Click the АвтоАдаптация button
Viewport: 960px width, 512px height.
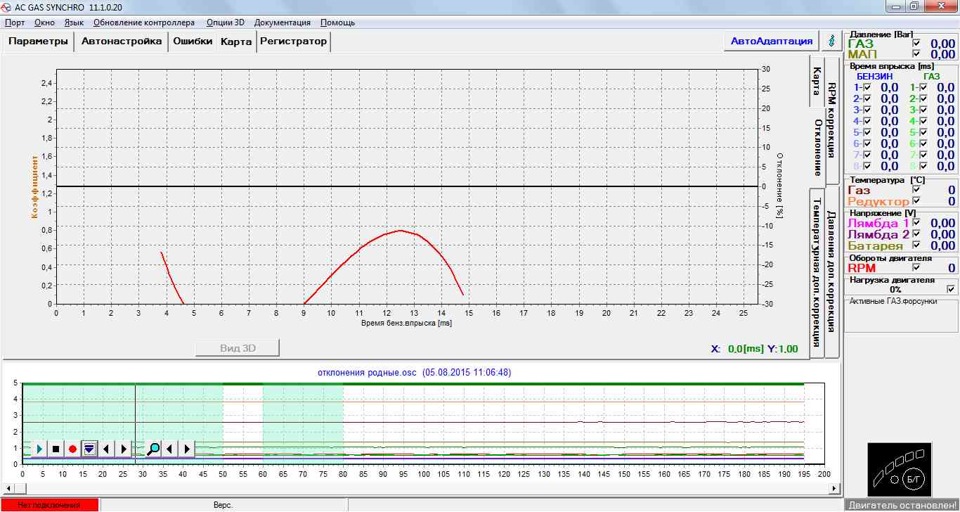tap(771, 41)
